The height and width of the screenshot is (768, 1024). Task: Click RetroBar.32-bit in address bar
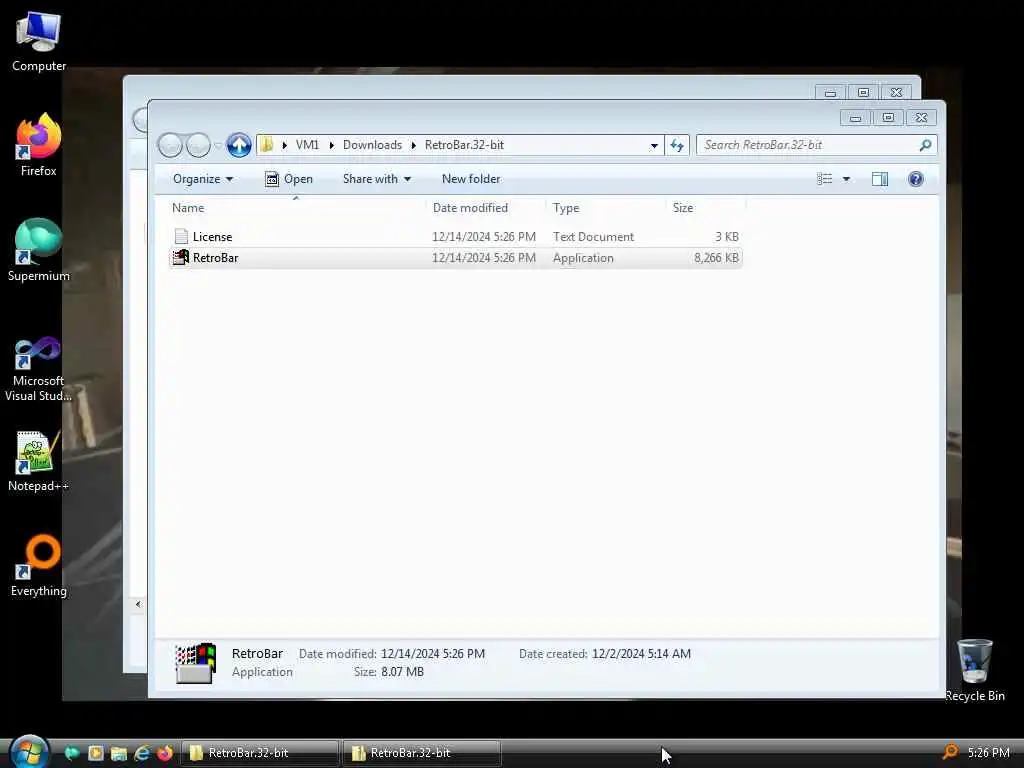464,145
